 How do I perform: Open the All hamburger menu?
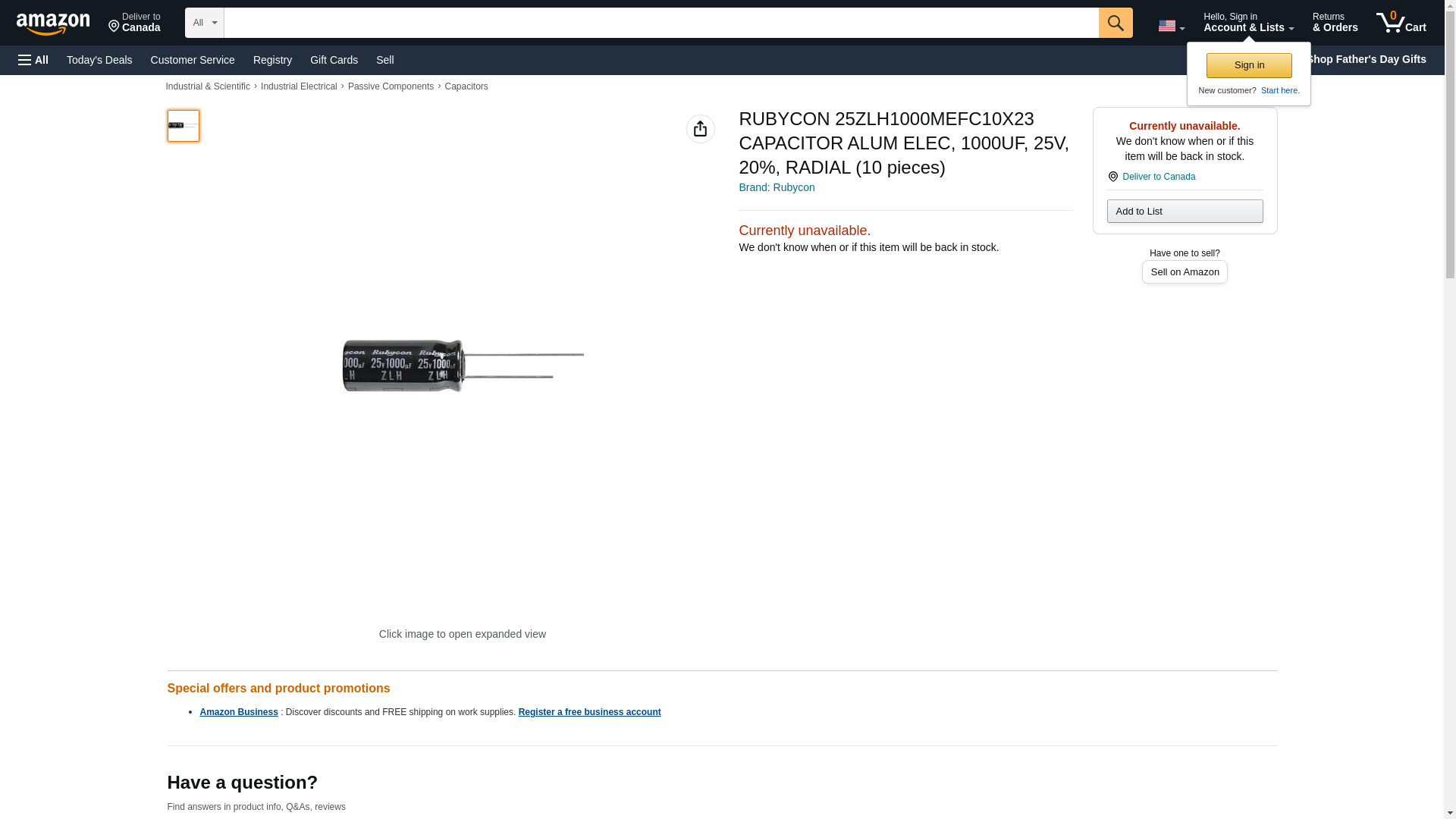coord(33,60)
